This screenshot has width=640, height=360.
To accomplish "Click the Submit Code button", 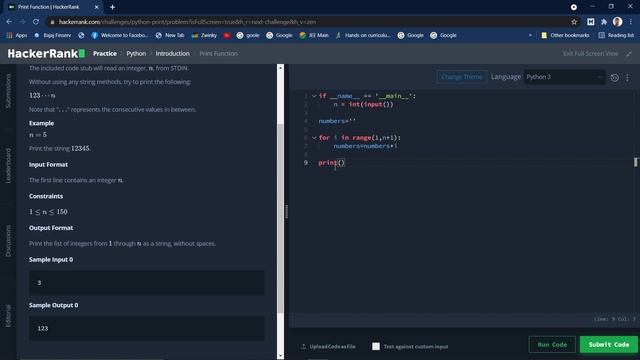I will pos(609,344).
